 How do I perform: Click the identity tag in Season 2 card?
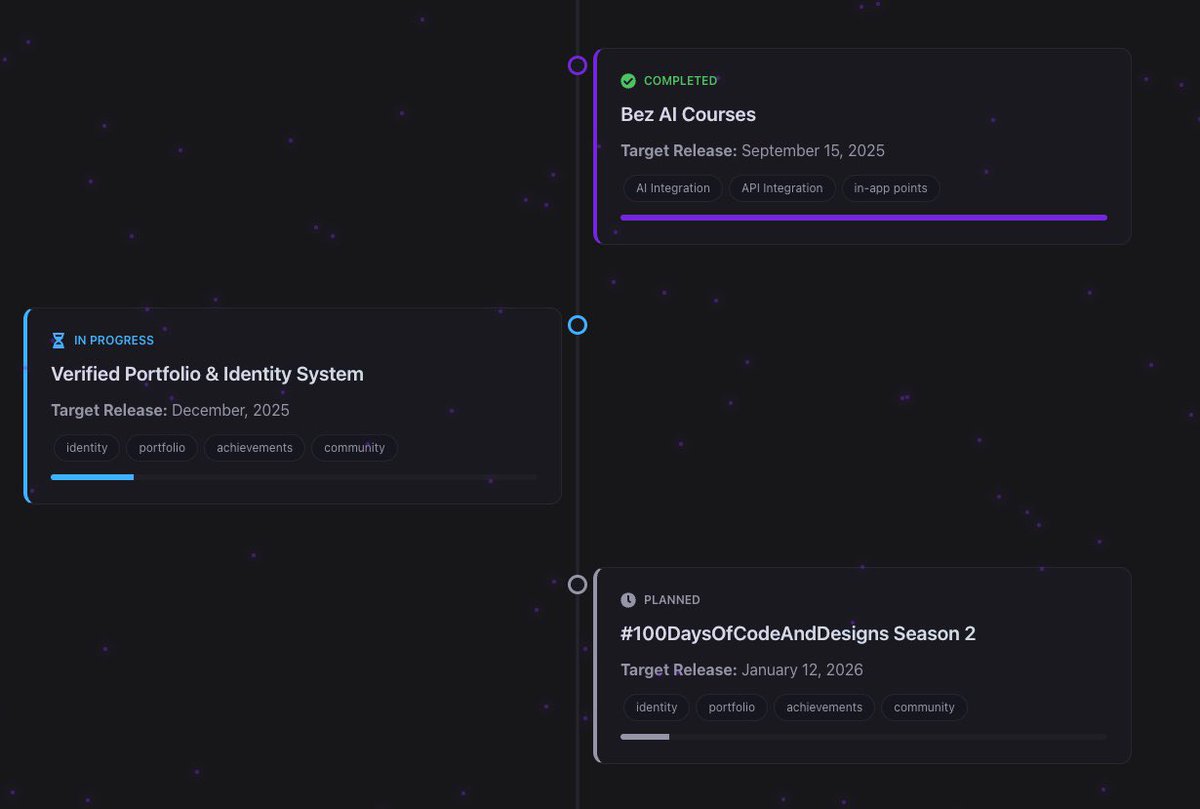(657, 707)
